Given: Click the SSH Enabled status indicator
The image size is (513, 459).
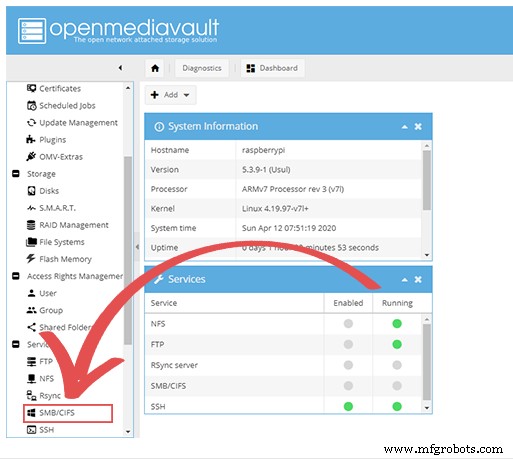Looking at the screenshot, I should 348,406.
